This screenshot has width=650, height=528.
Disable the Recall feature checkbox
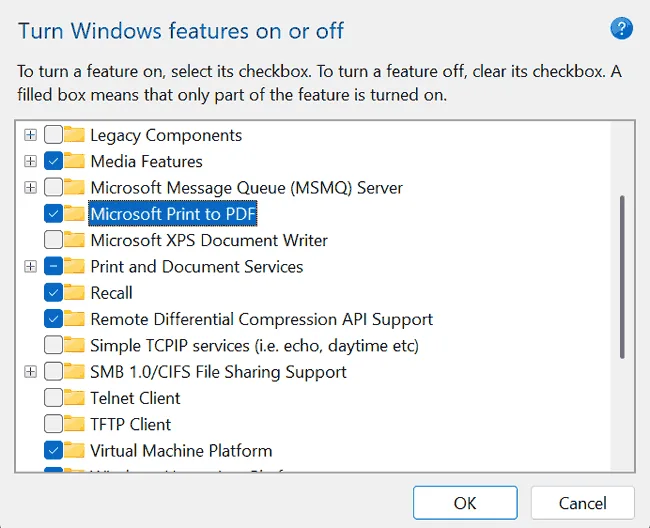pos(54,293)
